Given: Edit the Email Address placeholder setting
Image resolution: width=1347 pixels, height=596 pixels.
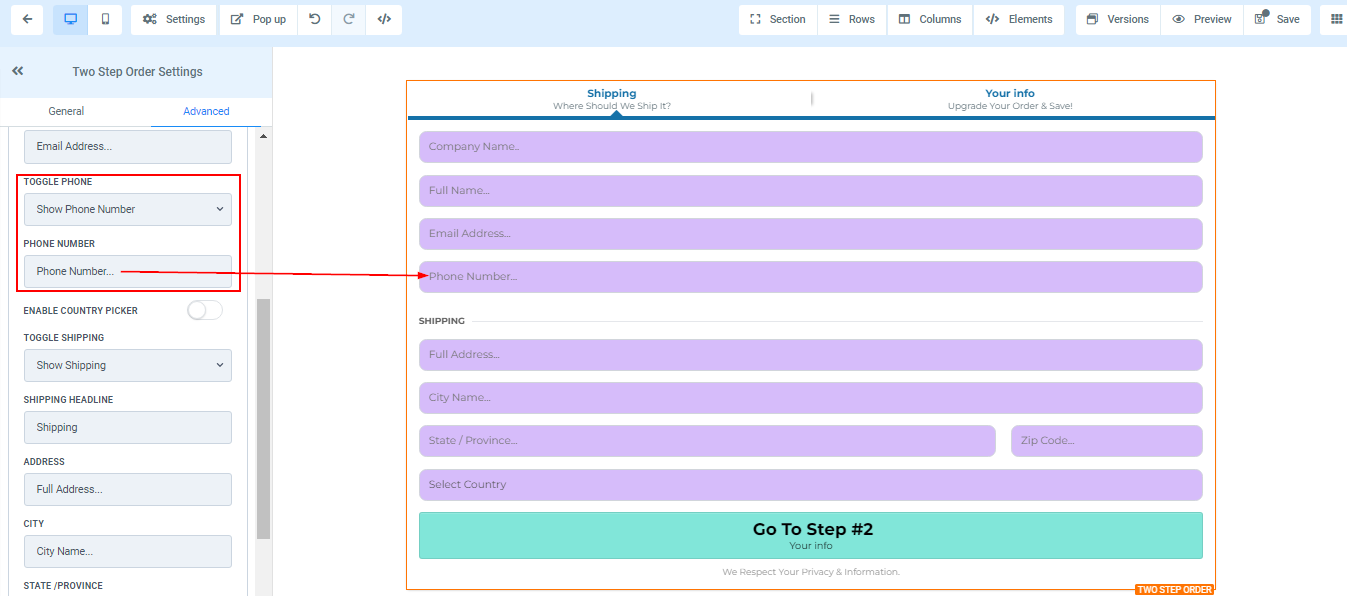Looking at the screenshot, I should [128, 146].
